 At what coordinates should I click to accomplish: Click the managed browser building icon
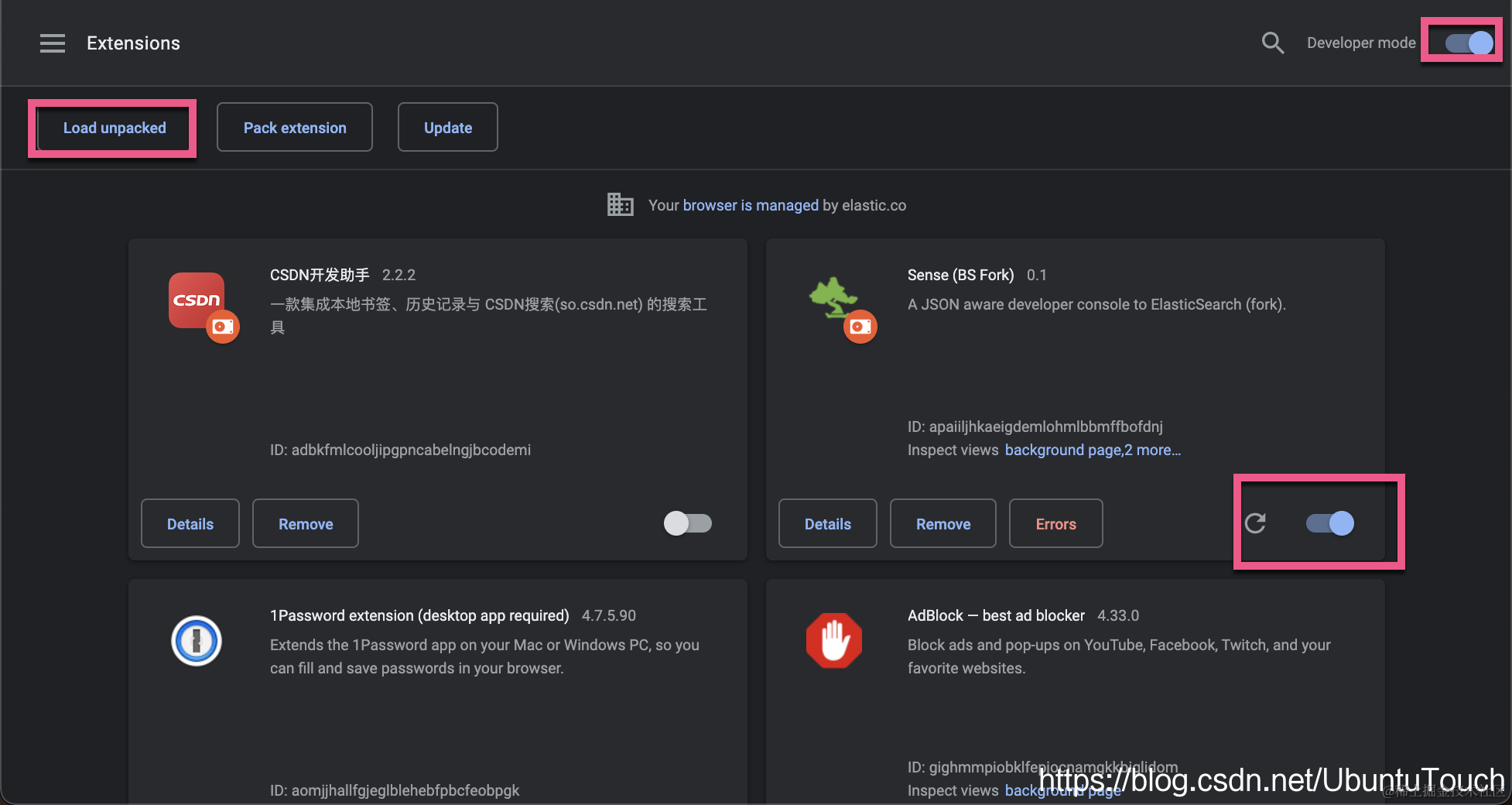coord(621,205)
